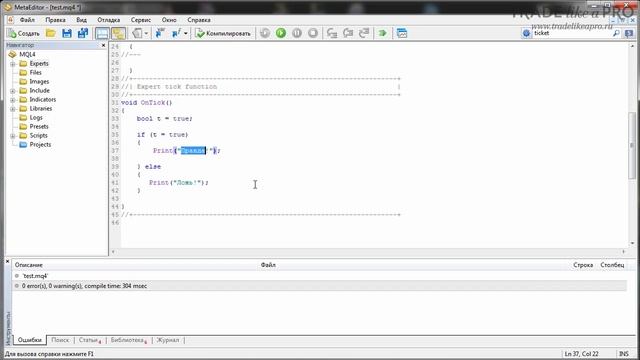Select the 'test.mq4' row in errors list
The width and height of the screenshot is (640, 360).
pos(319,276)
